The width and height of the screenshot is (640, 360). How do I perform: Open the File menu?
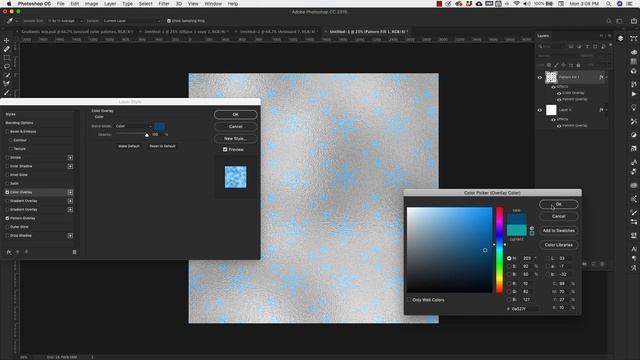click(60, 4)
